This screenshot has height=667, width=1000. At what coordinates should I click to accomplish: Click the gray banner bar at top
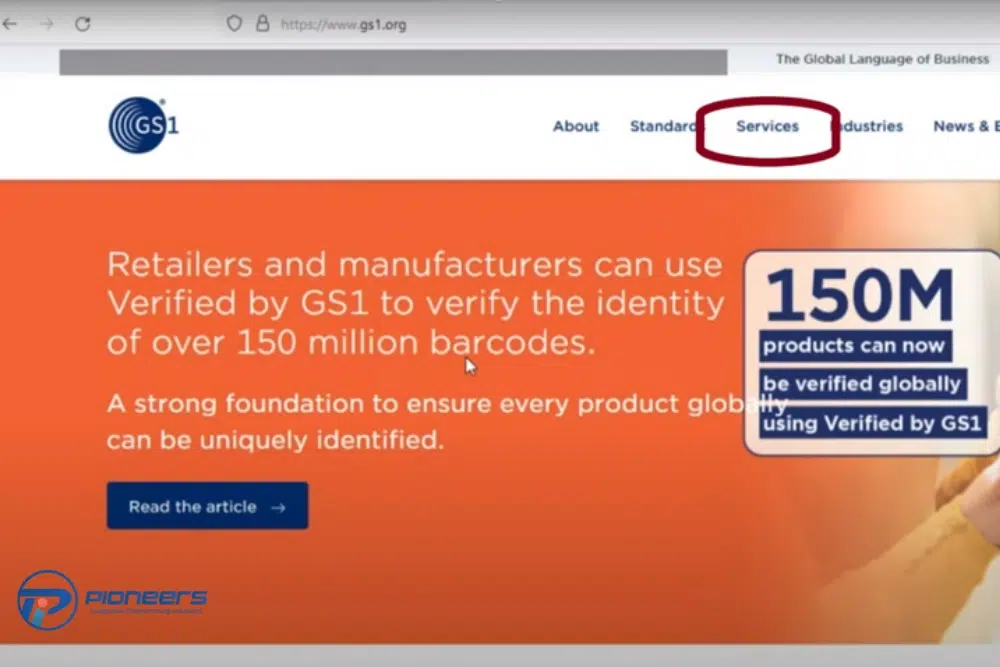(392, 62)
